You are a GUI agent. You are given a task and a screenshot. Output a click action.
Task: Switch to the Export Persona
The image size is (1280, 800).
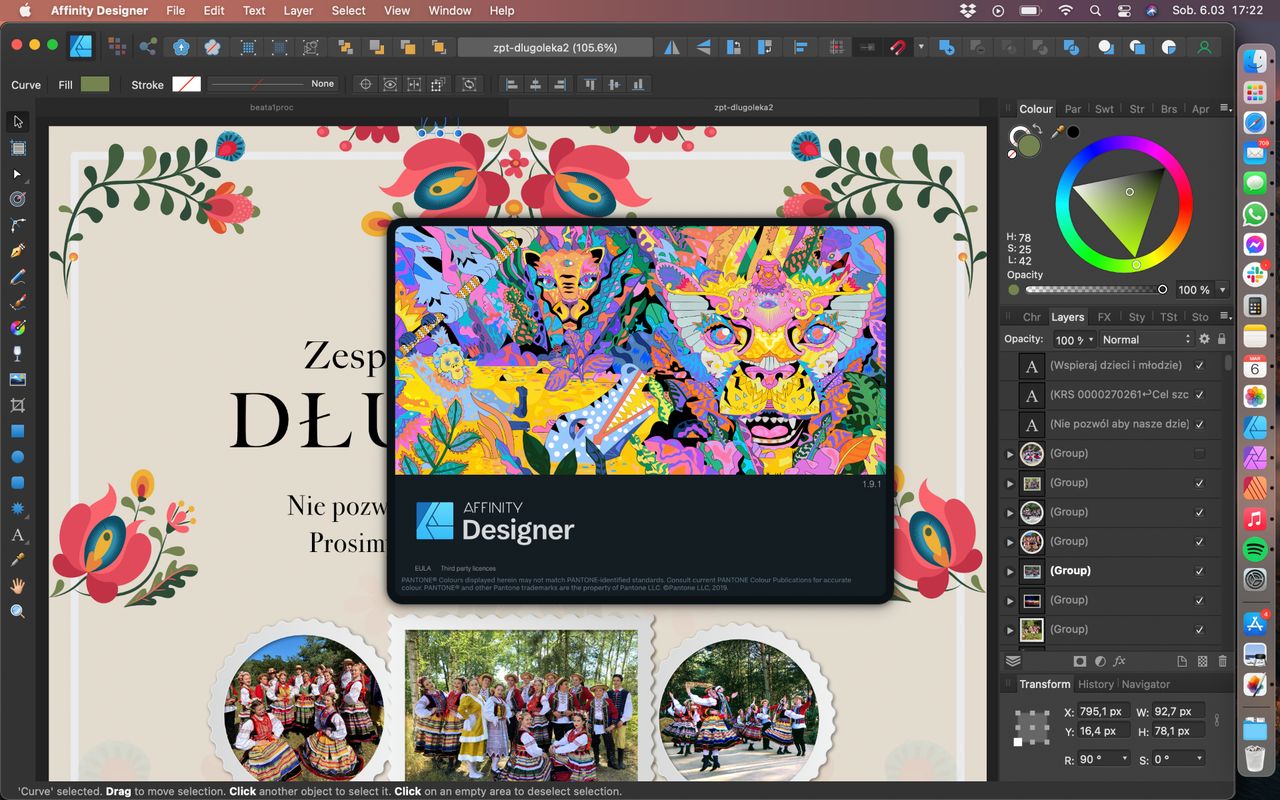point(148,47)
